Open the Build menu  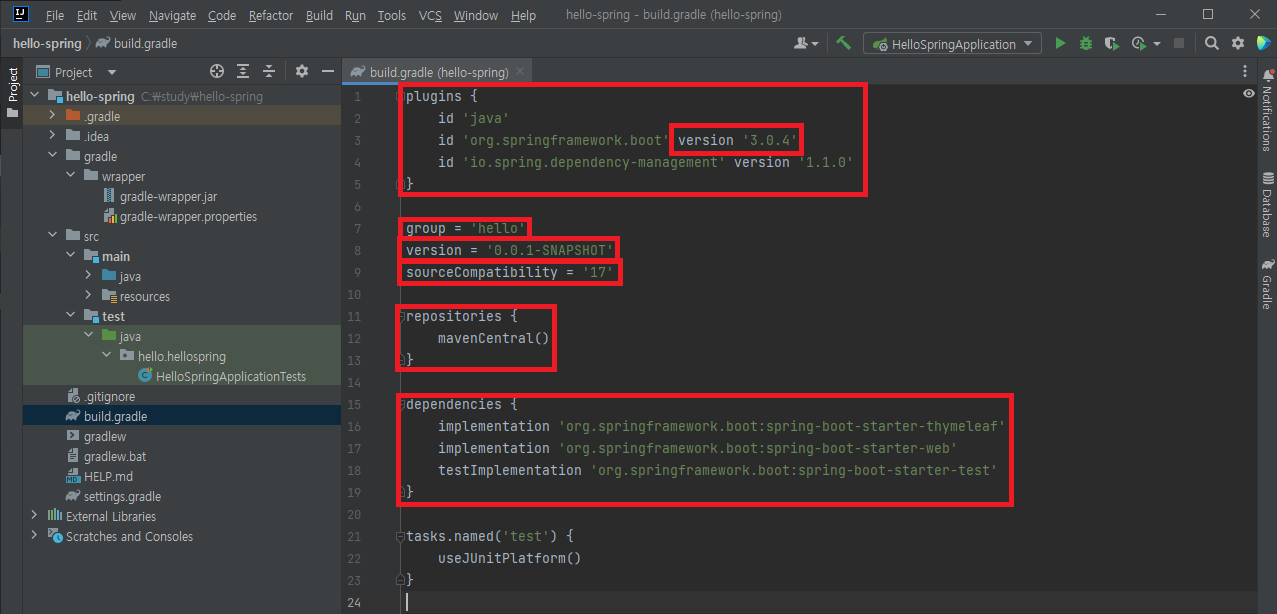320,15
